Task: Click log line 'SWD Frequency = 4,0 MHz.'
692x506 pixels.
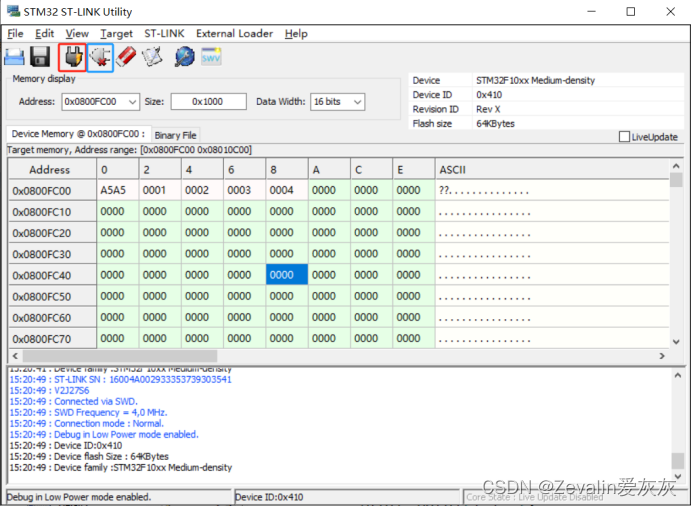Action: pyautogui.click(x=88, y=412)
